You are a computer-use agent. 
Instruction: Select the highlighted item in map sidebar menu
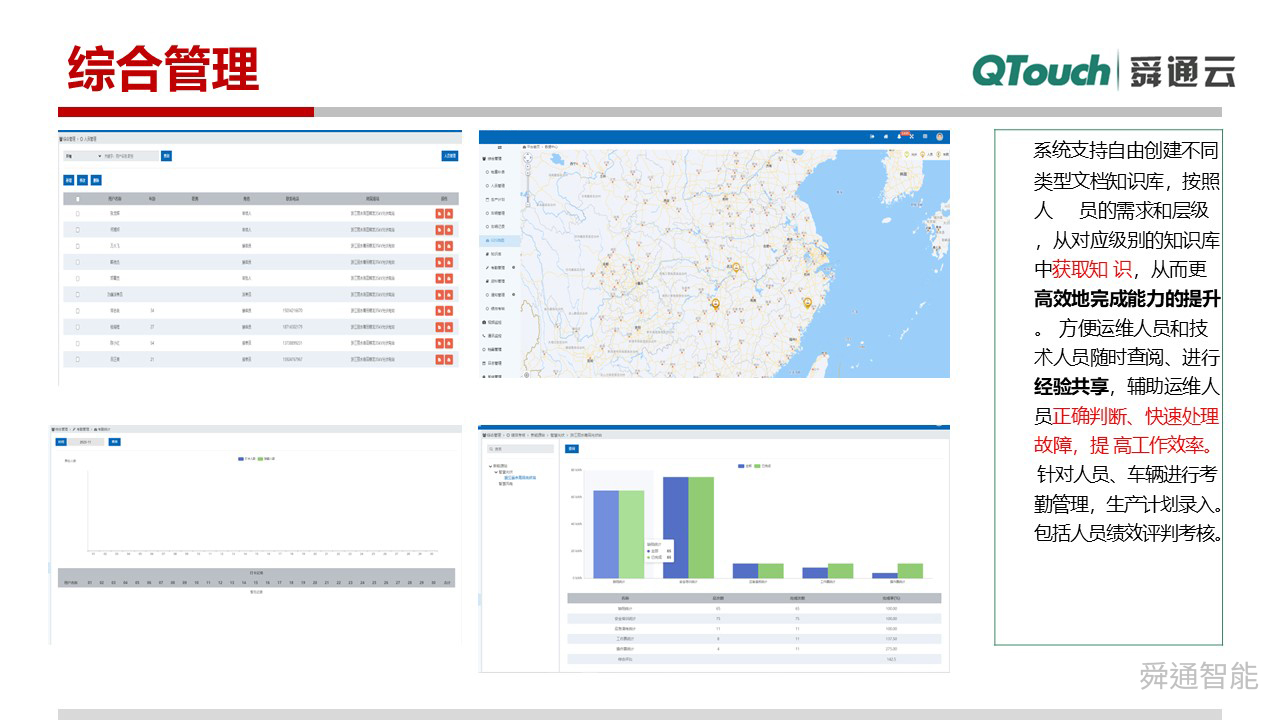500,241
